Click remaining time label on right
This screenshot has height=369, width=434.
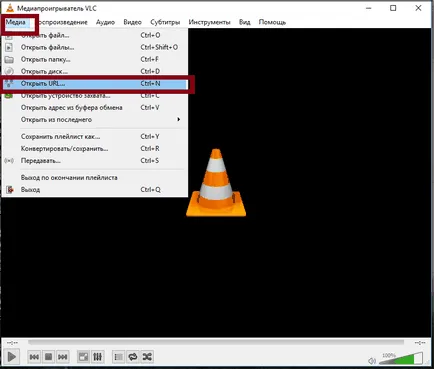click(420, 343)
